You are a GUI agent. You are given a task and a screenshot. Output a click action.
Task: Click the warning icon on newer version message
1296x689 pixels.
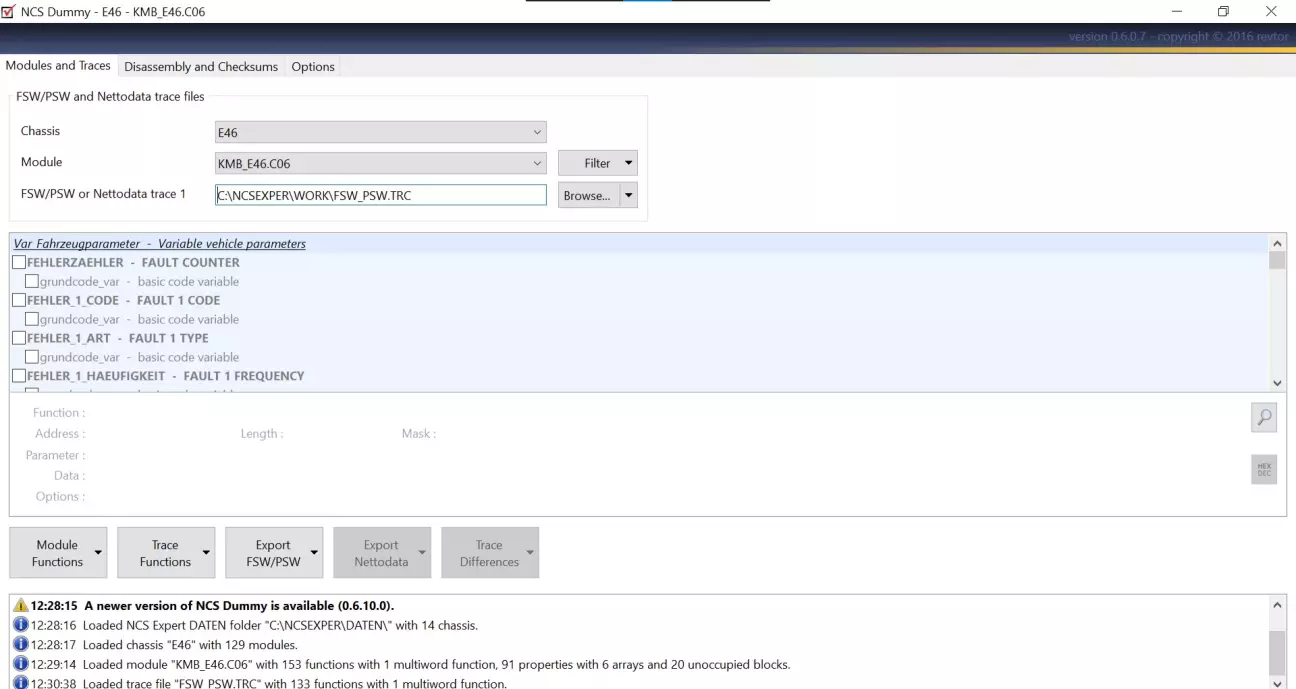pos(20,606)
